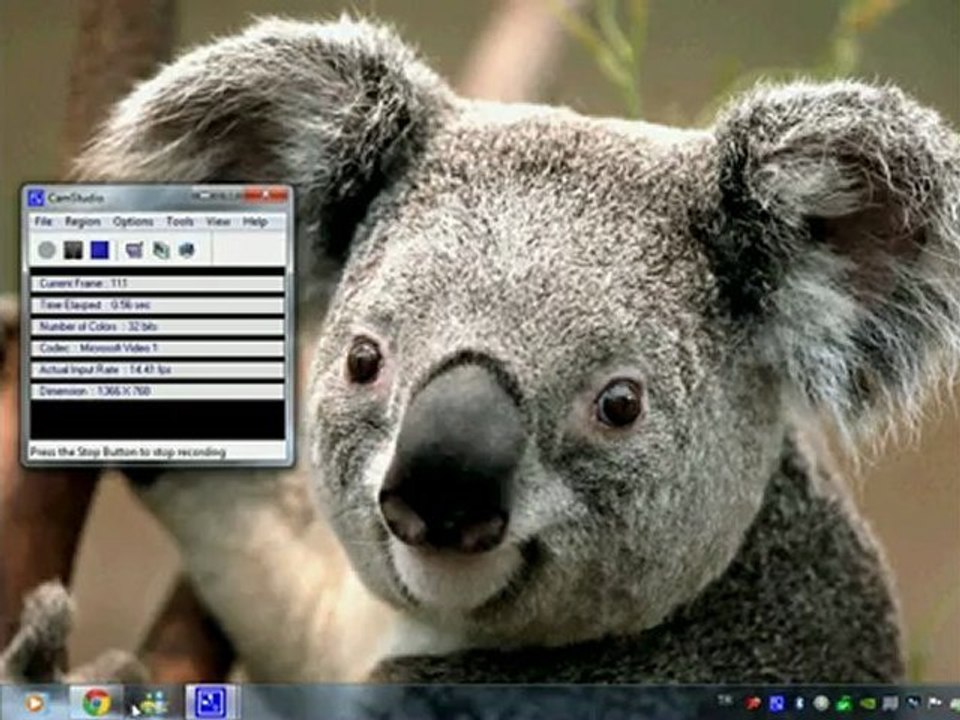Open Action Center flag tray icon

click(x=935, y=703)
